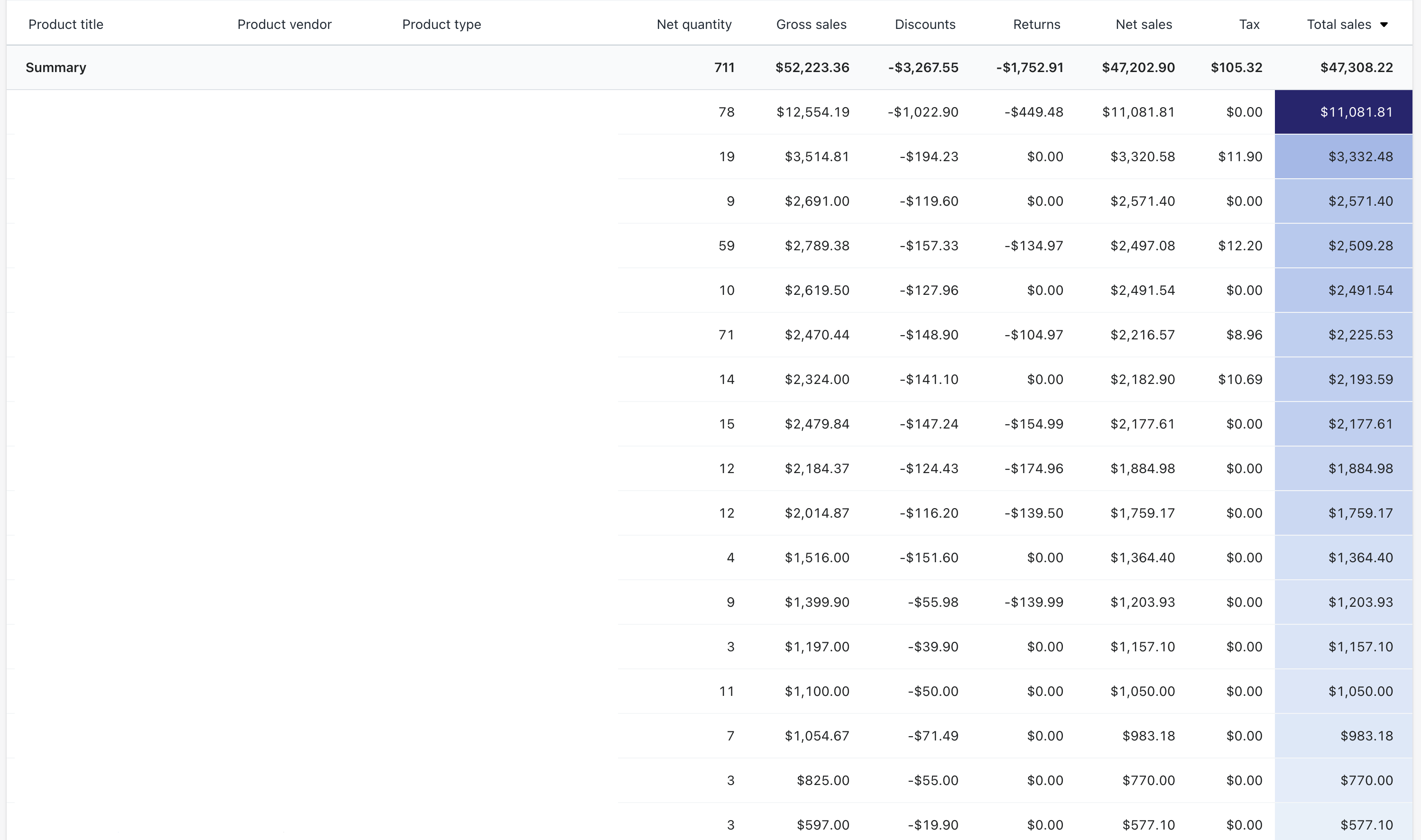This screenshot has width=1421, height=840.
Task: Click returns value -$139.99
Action: coord(1033,602)
